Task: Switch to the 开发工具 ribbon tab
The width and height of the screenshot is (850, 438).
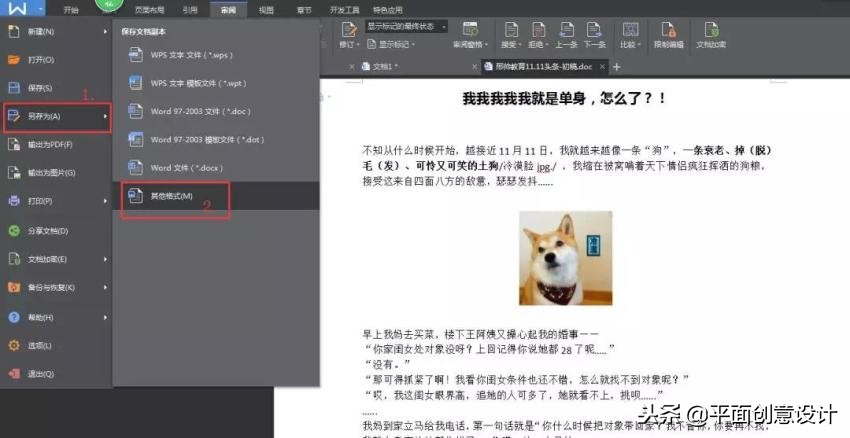Action: pyautogui.click(x=345, y=10)
